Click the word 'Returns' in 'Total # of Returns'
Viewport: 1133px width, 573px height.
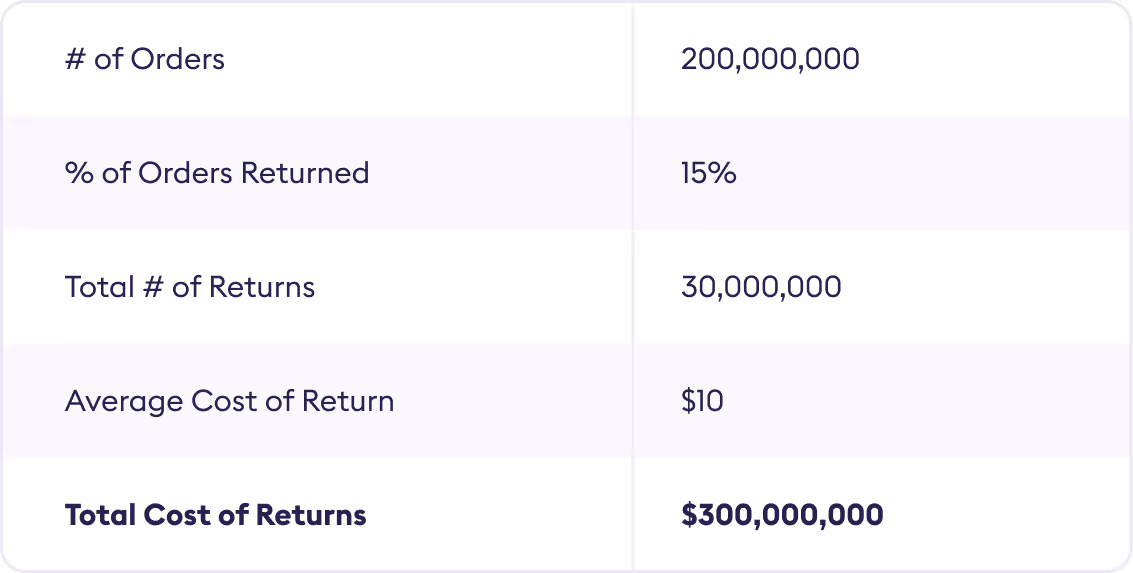tap(262, 288)
